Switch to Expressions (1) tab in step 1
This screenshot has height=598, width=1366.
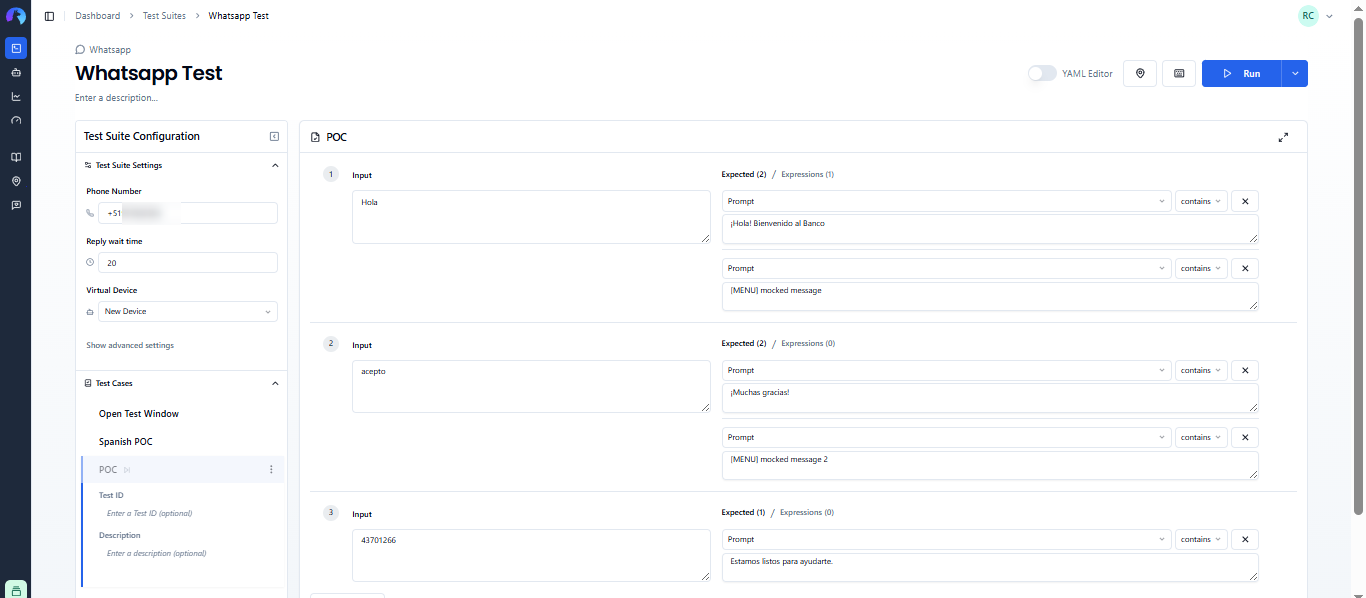pyautogui.click(x=807, y=175)
